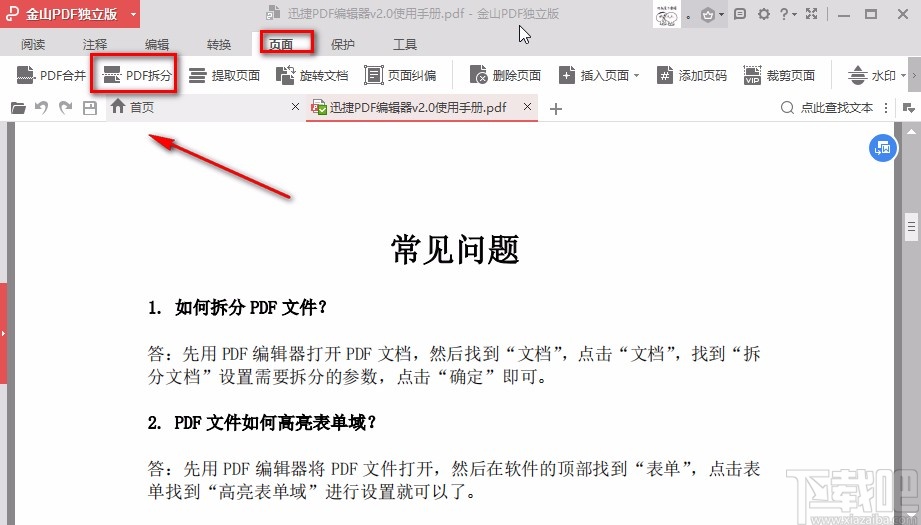The width and height of the screenshot is (921, 525).
Task: Click the 插入页面 insert page icon
Action: [567, 75]
